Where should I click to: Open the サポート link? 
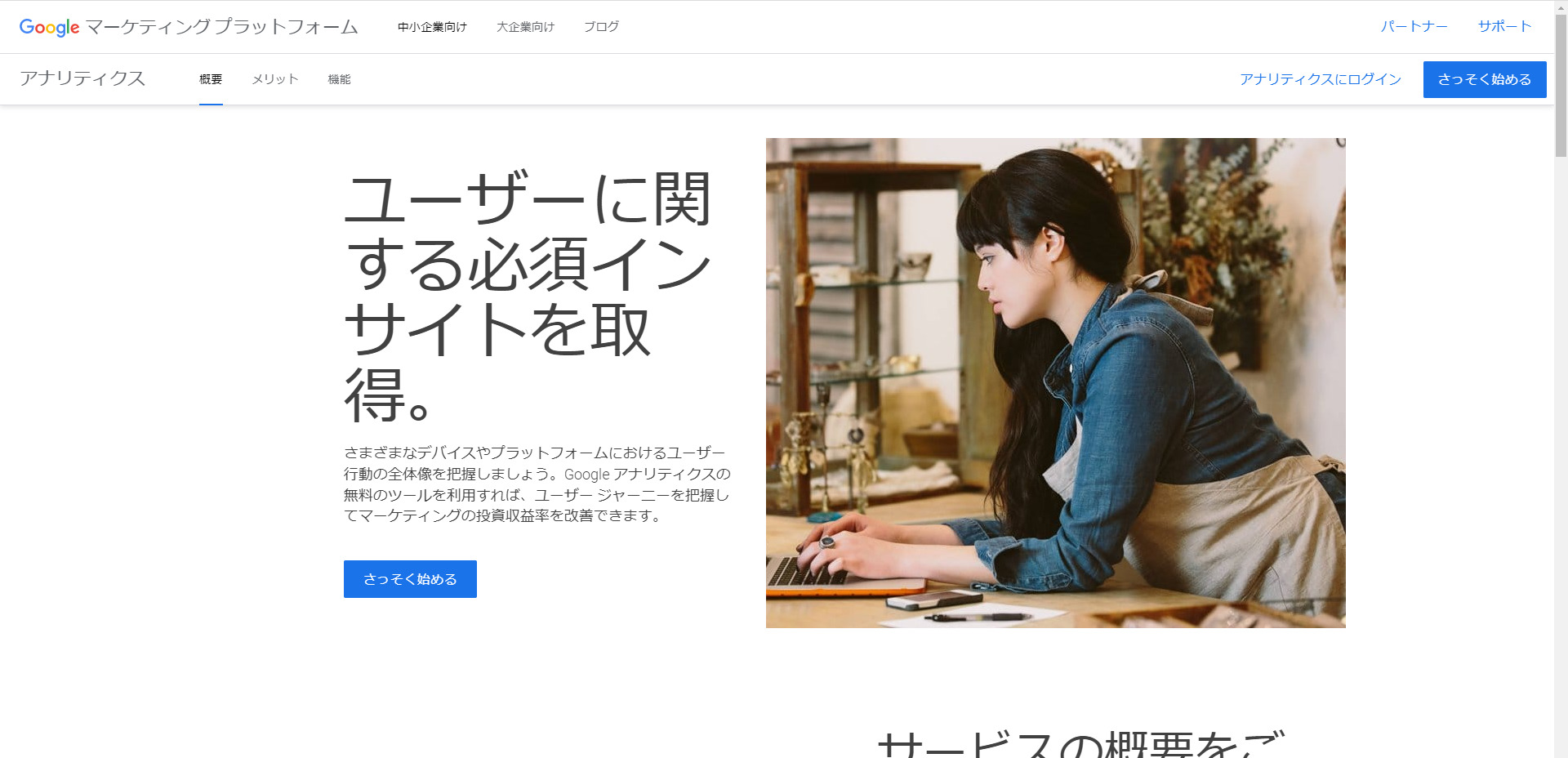[x=1504, y=26]
